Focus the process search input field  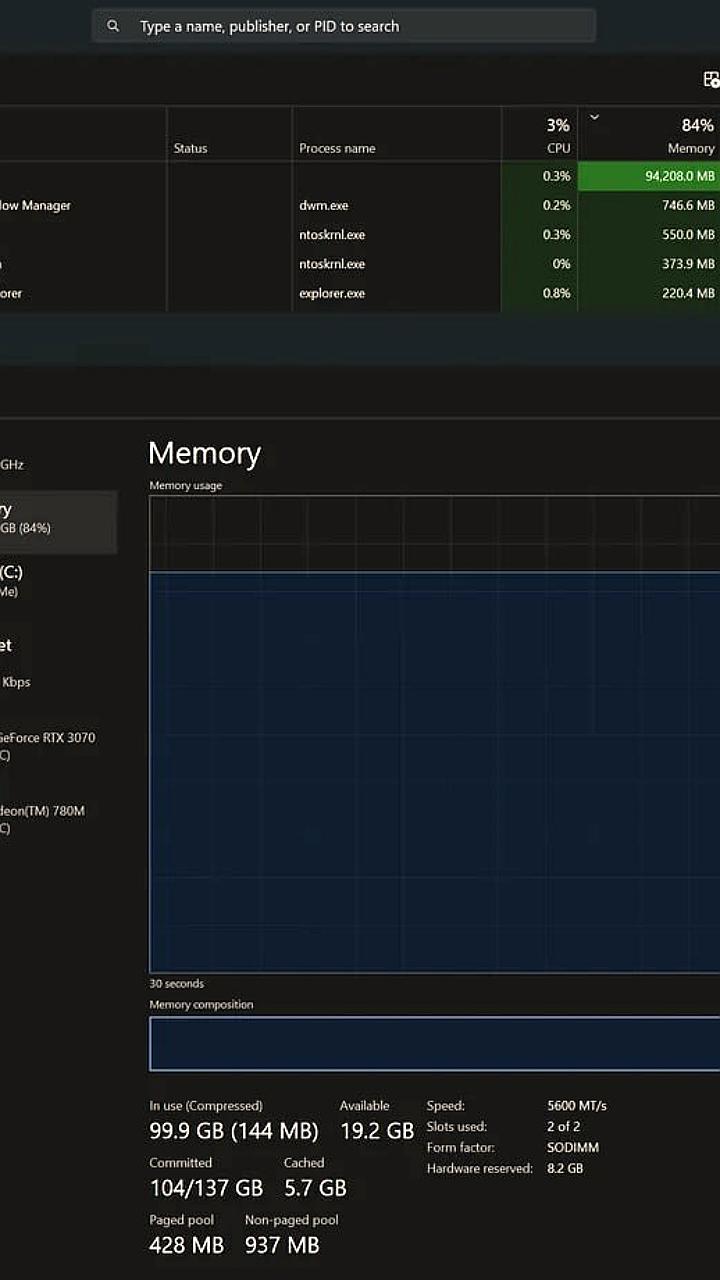(x=360, y=26)
